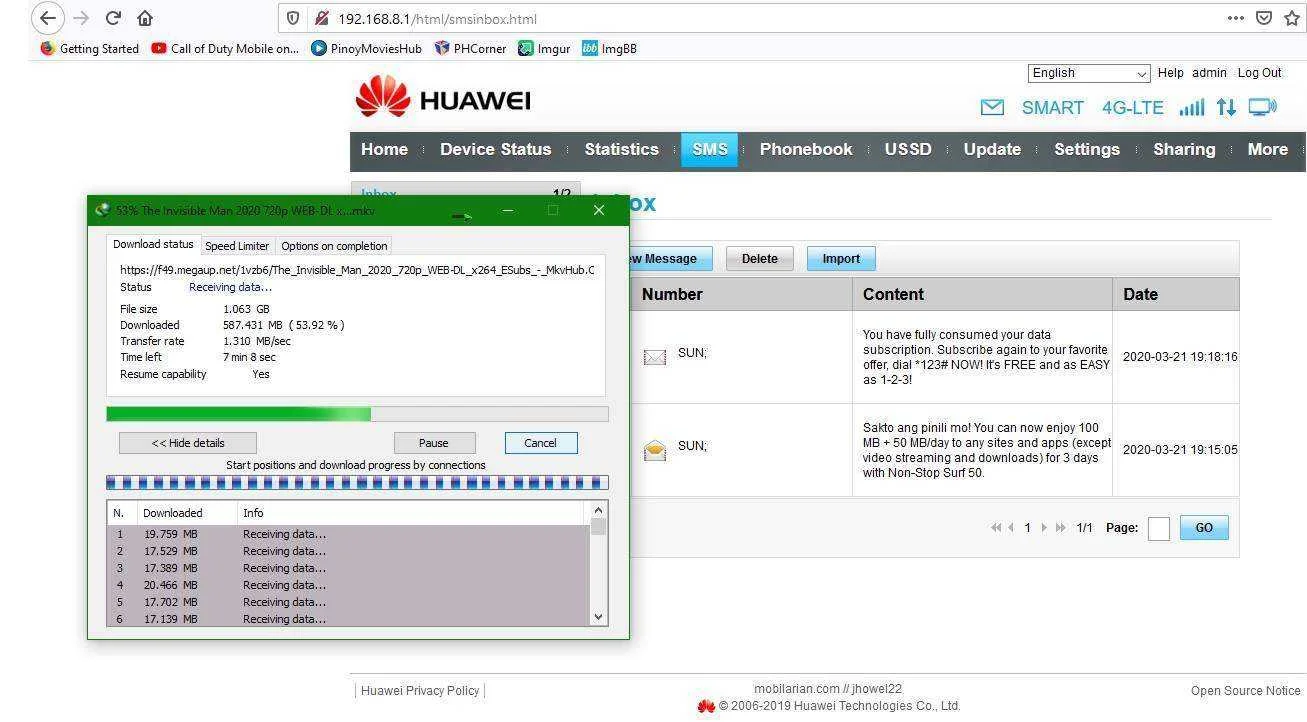The height and width of the screenshot is (722, 1307).
Task: Click the Import button
Action: pyautogui.click(x=841, y=259)
